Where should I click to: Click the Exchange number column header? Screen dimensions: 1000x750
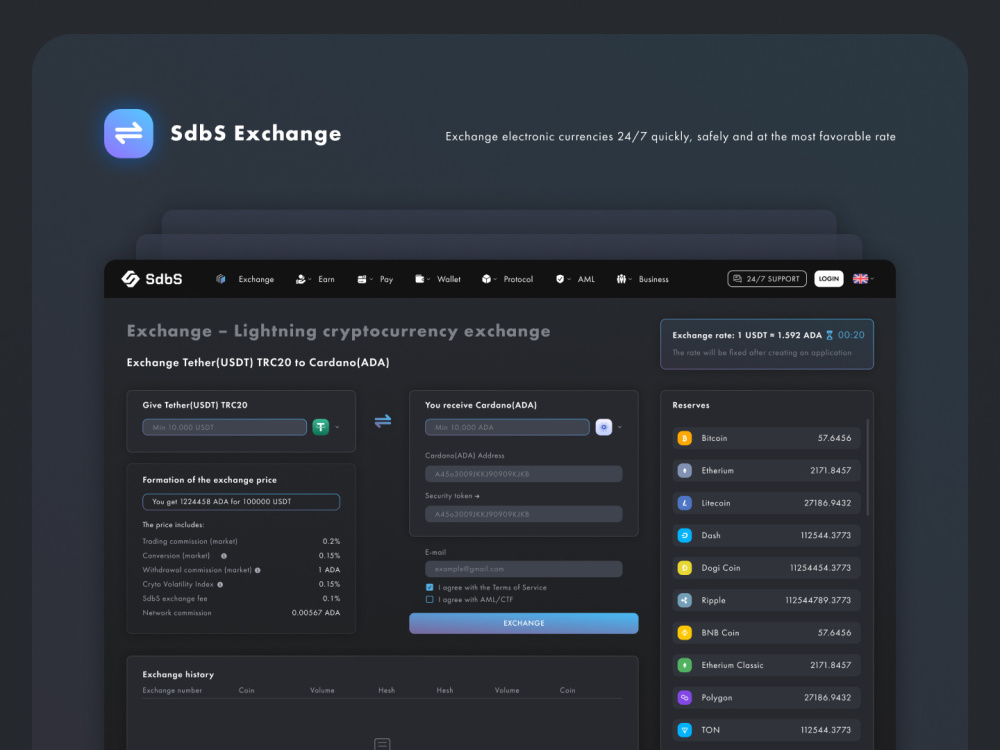tap(172, 691)
